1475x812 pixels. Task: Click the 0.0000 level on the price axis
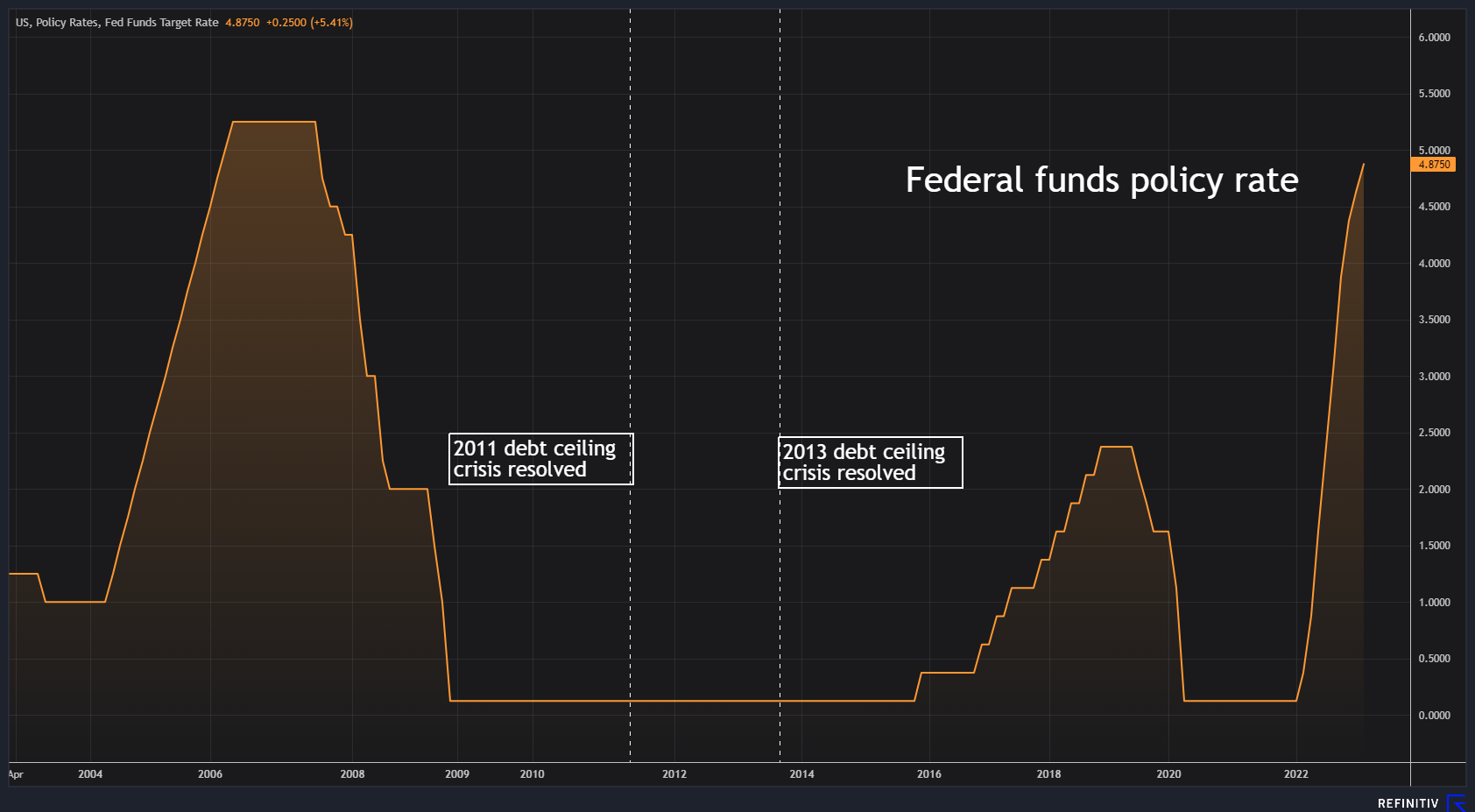1434,716
